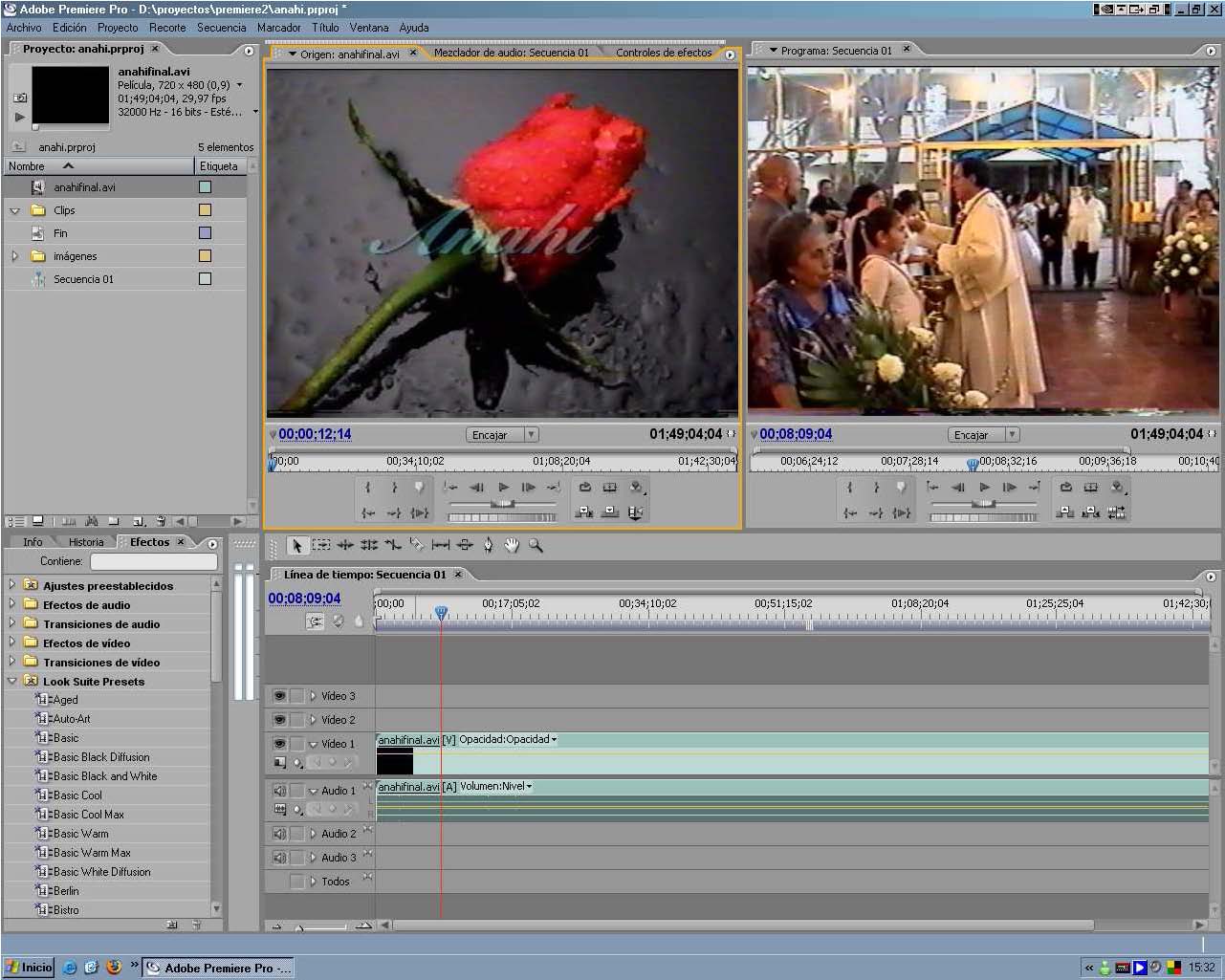
Task: Open the Secuencia menu
Action: 221,28
